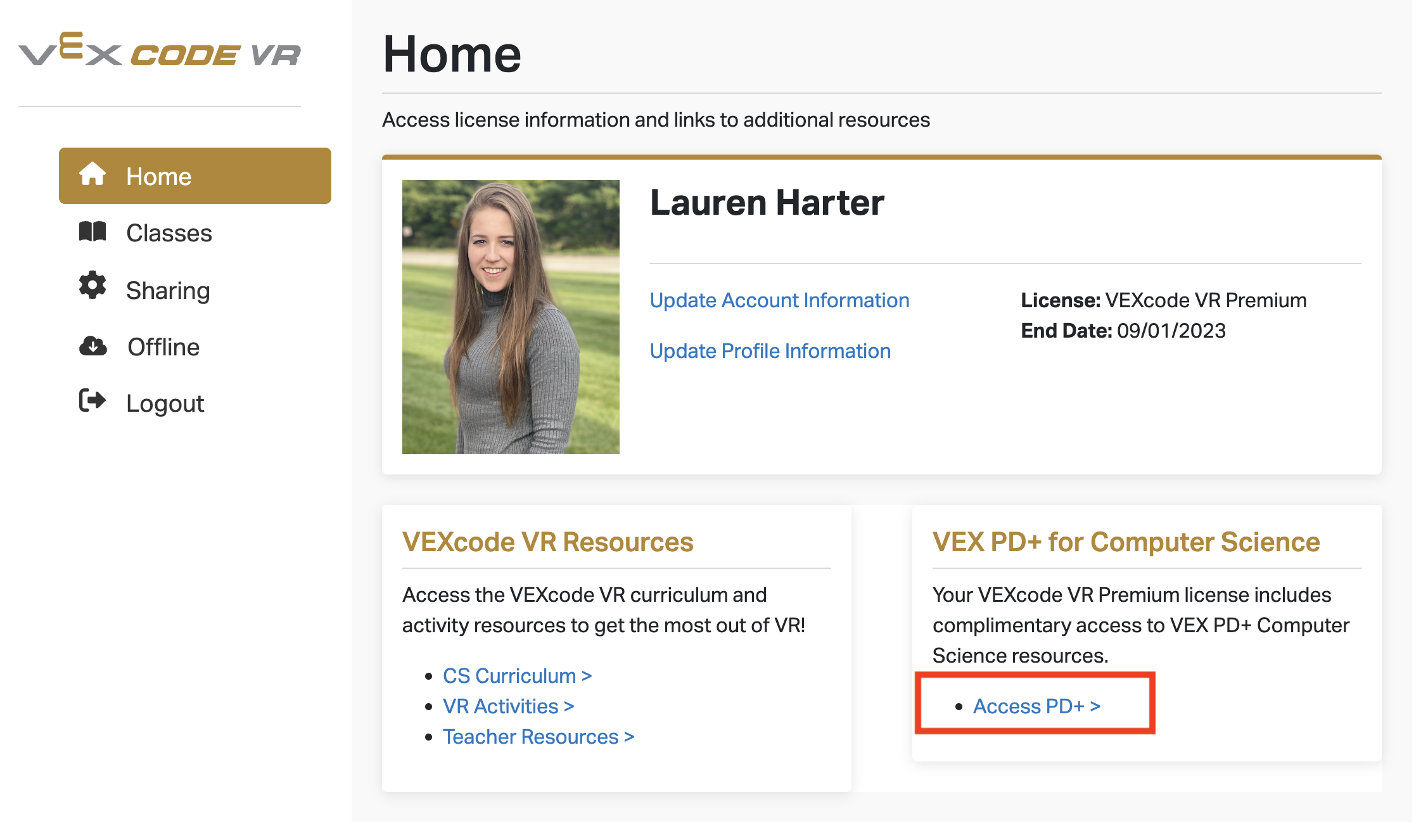Follow the VR Activities link
The height and width of the screenshot is (840, 1428).
tap(509, 706)
